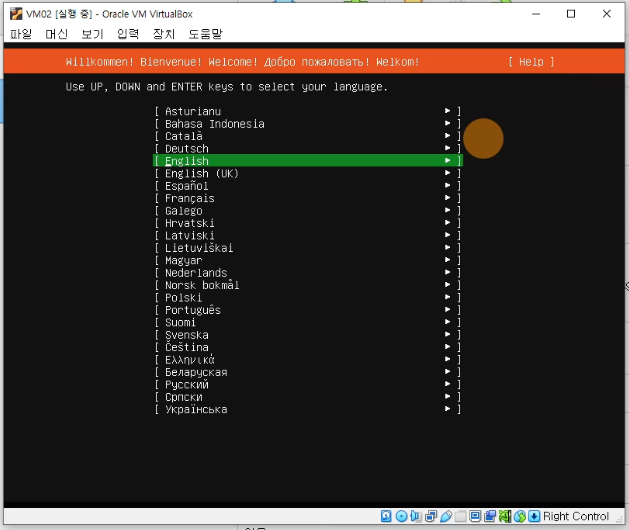Pick Беларуская from the language list
This screenshot has width=629, height=530.
click(x=308, y=372)
